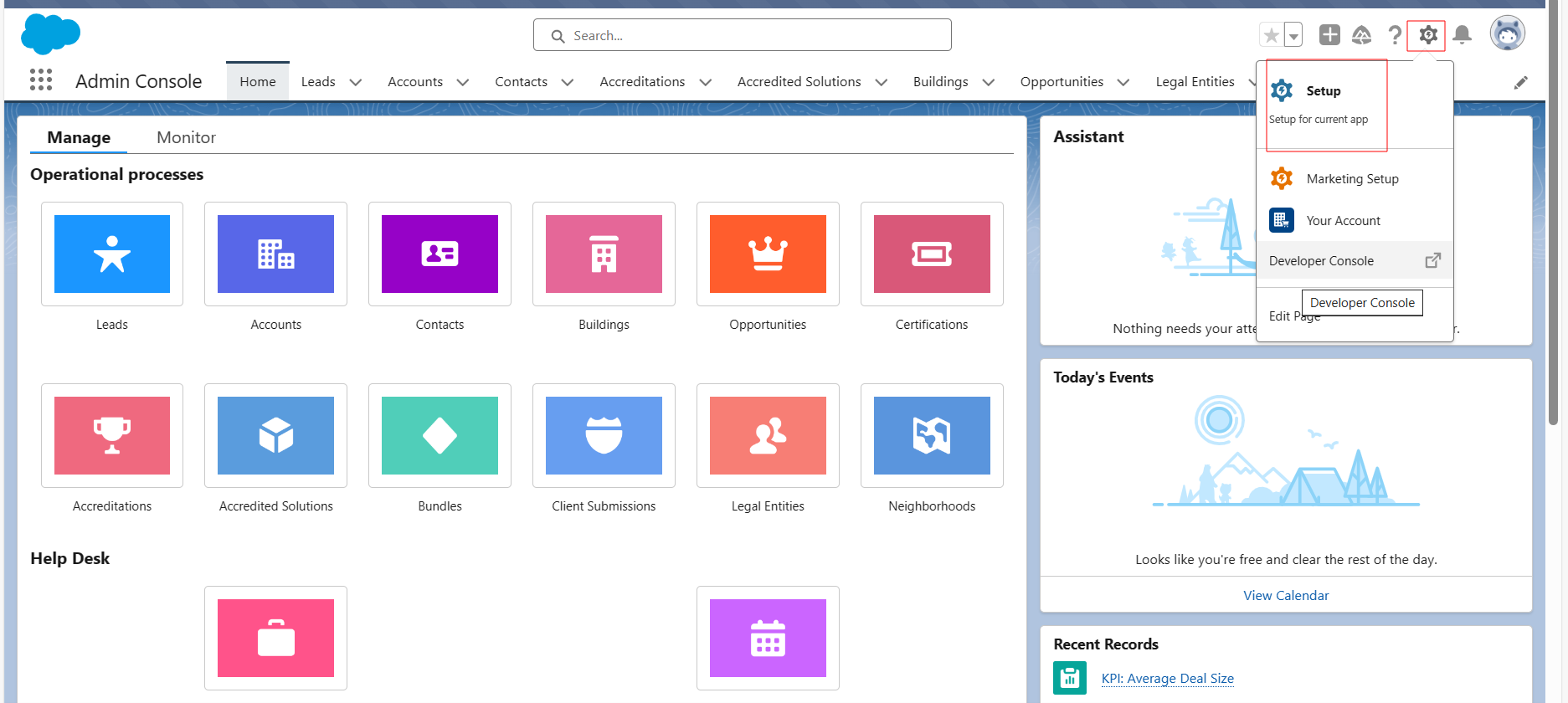This screenshot has height=703, width=1568.
Task: Switch to the Monitor tab
Action: pyautogui.click(x=186, y=137)
